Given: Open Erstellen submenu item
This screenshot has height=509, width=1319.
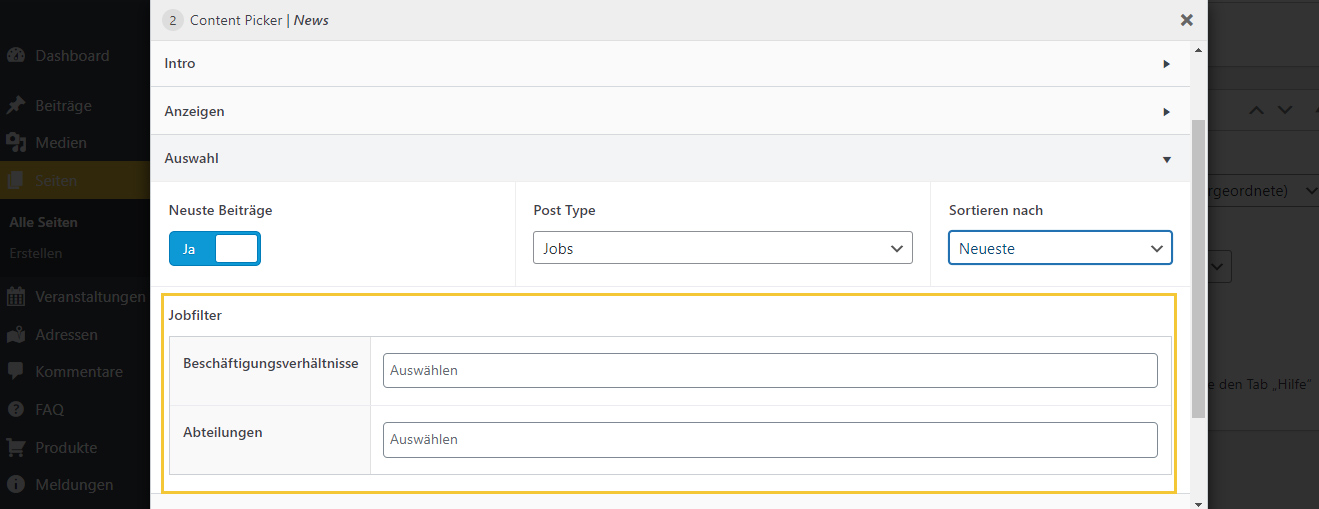Looking at the screenshot, I should pyautogui.click(x=36, y=253).
